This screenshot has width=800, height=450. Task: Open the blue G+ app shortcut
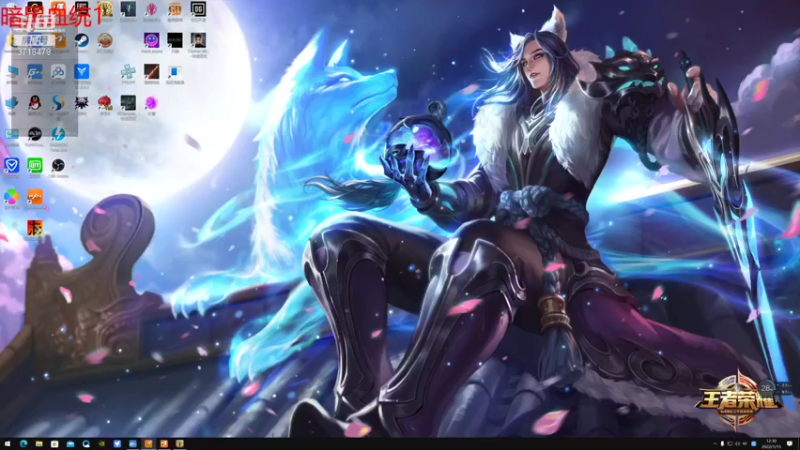click(x=35, y=72)
